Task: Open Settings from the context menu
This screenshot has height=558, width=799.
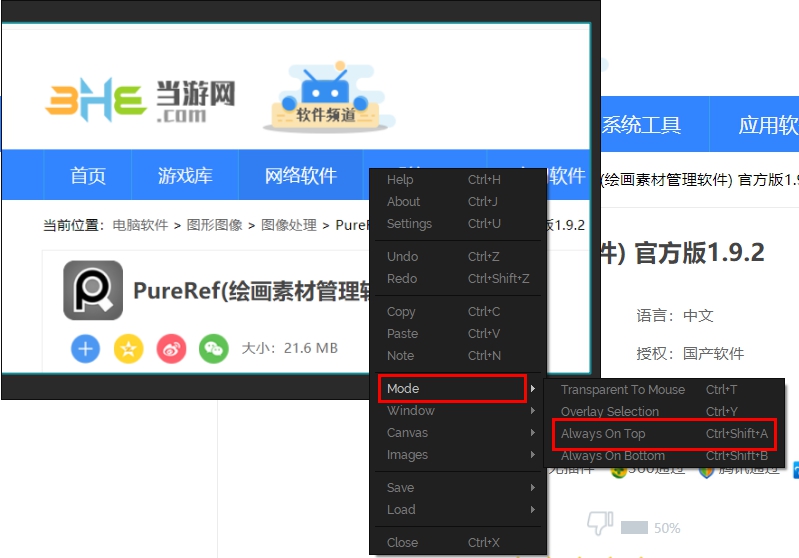Action: click(x=458, y=223)
